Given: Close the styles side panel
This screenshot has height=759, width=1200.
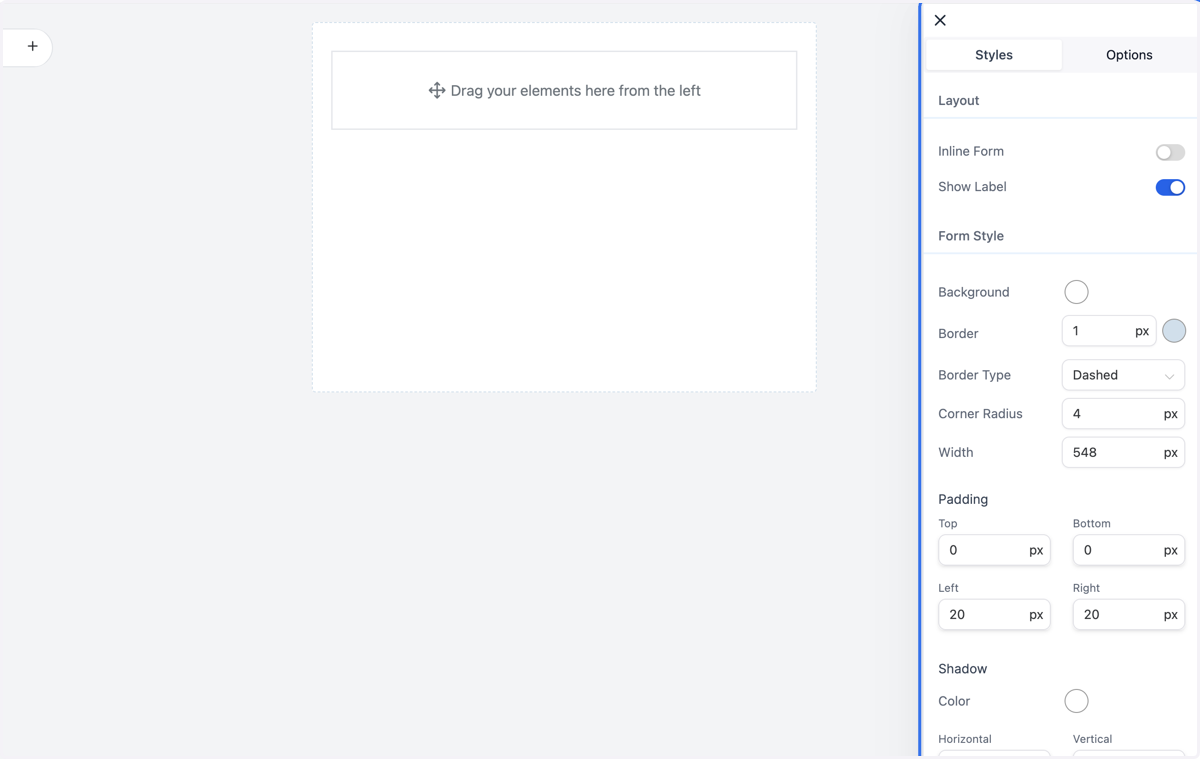Looking at the screenshot, I should point(940,20).
